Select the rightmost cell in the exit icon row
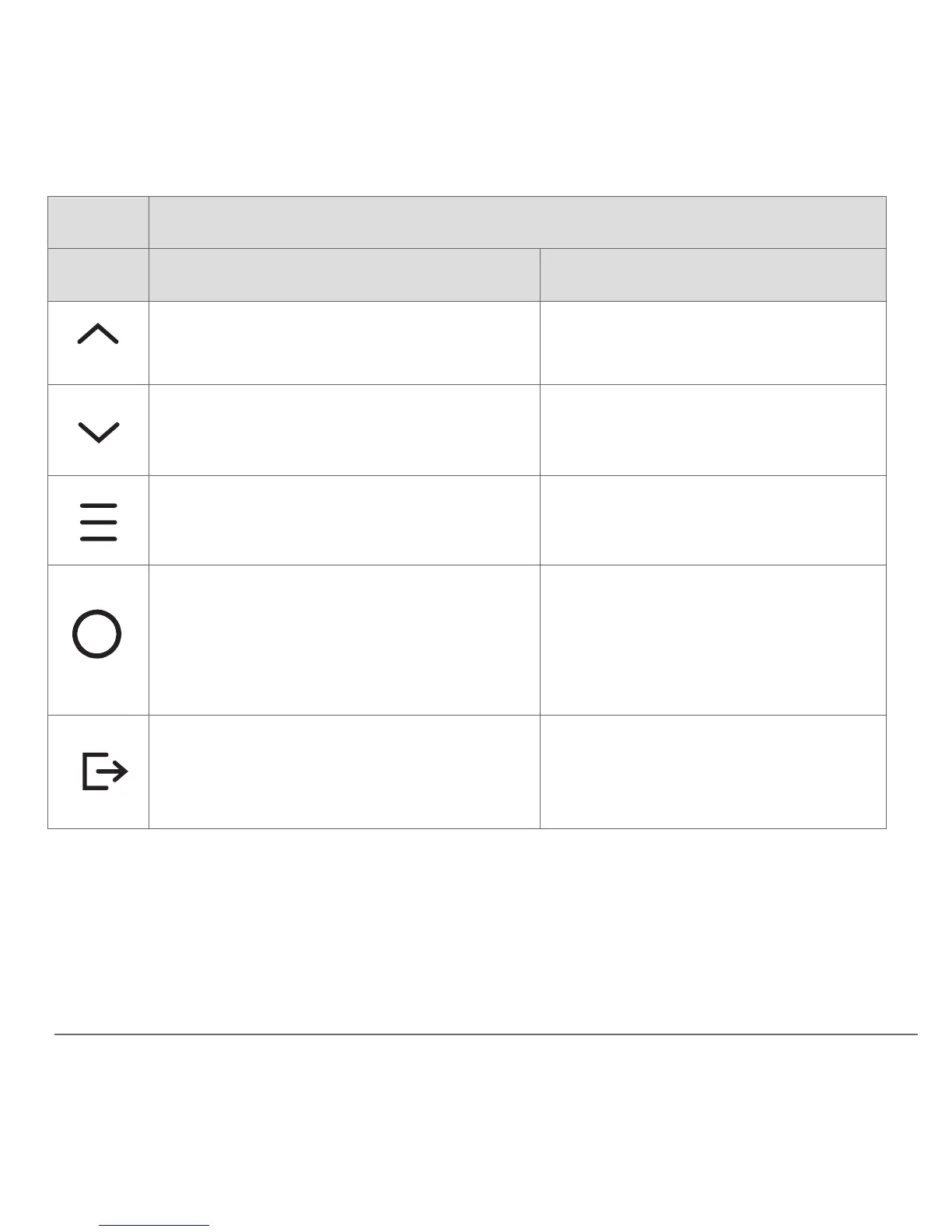952x1232 pixels. pos(712,772)
